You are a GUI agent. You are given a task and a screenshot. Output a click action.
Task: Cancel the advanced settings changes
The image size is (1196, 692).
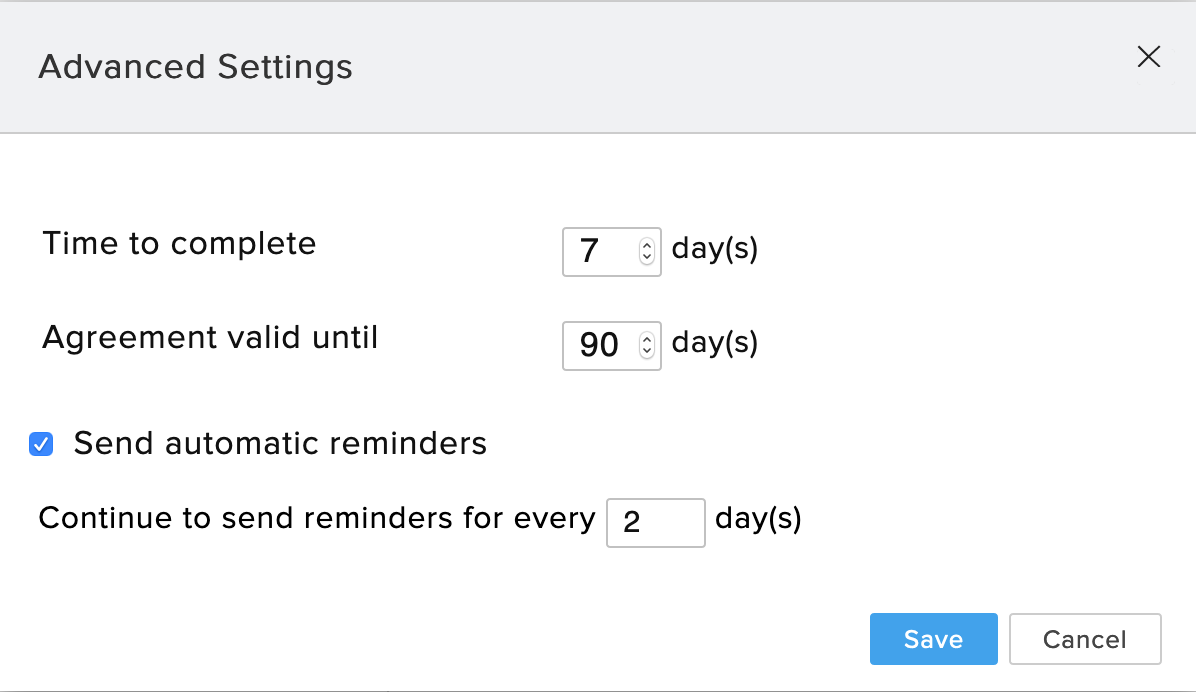(x=1085, y=639)
